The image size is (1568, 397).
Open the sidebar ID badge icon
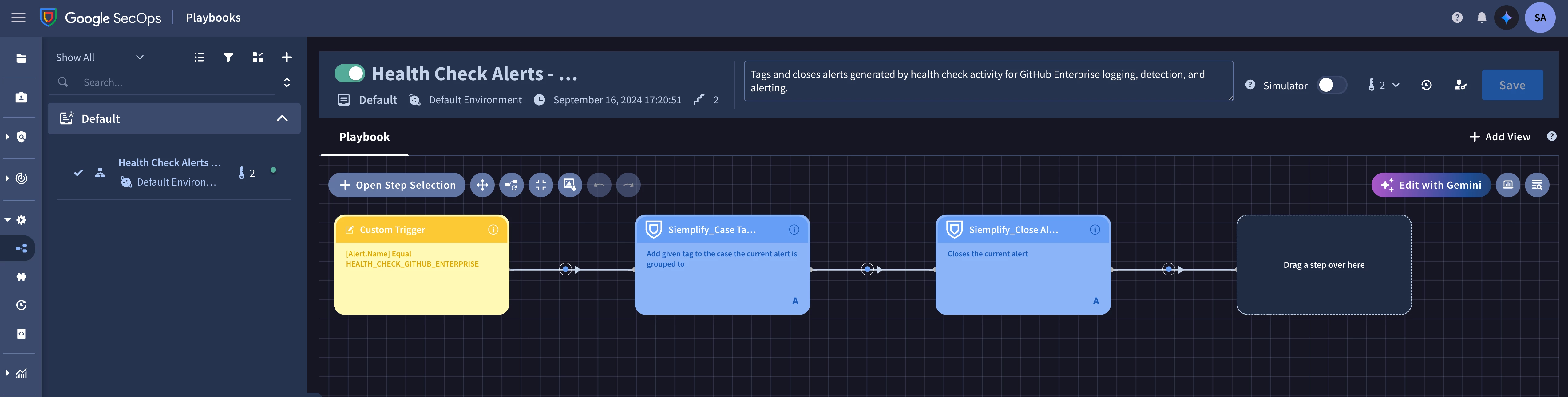[21, 98]
